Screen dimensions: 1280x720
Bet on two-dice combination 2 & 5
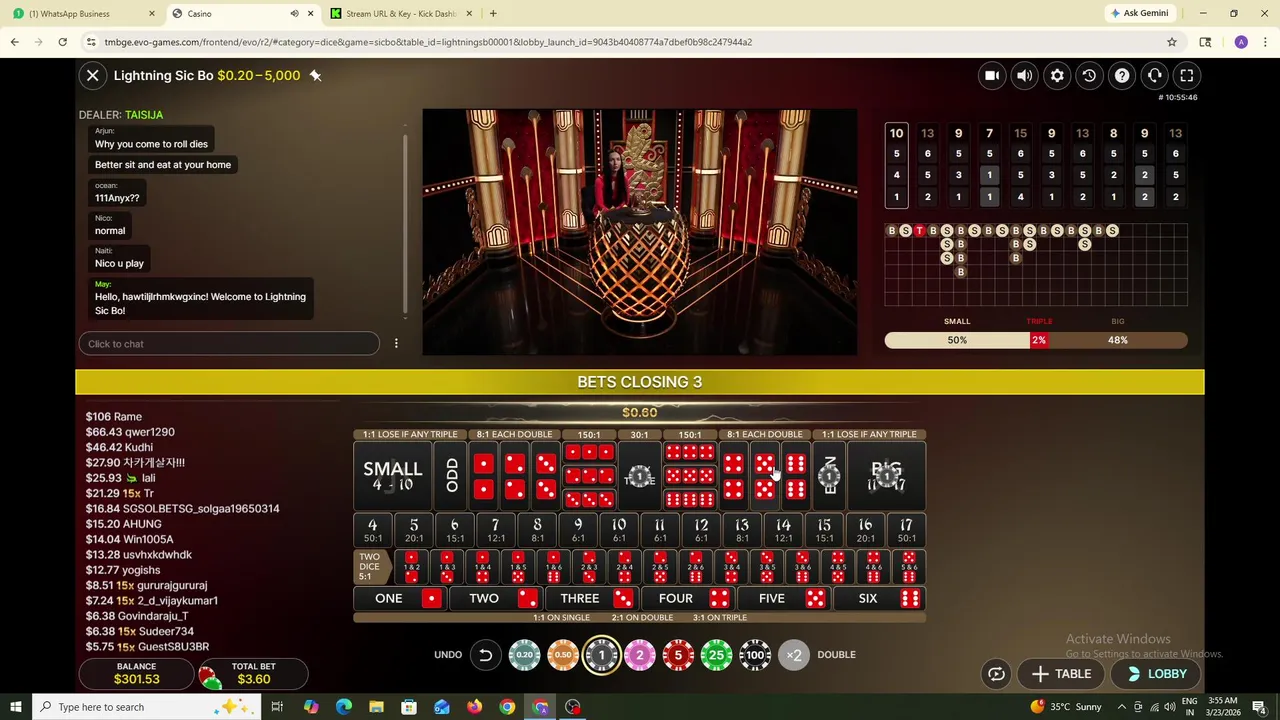click(x=660, y=567)
